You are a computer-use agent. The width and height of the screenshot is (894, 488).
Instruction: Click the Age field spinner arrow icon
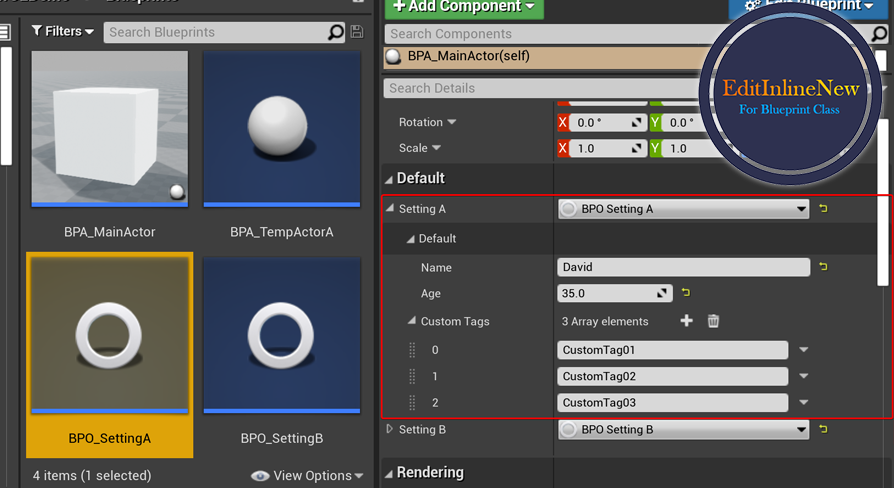tap(662, 293)
